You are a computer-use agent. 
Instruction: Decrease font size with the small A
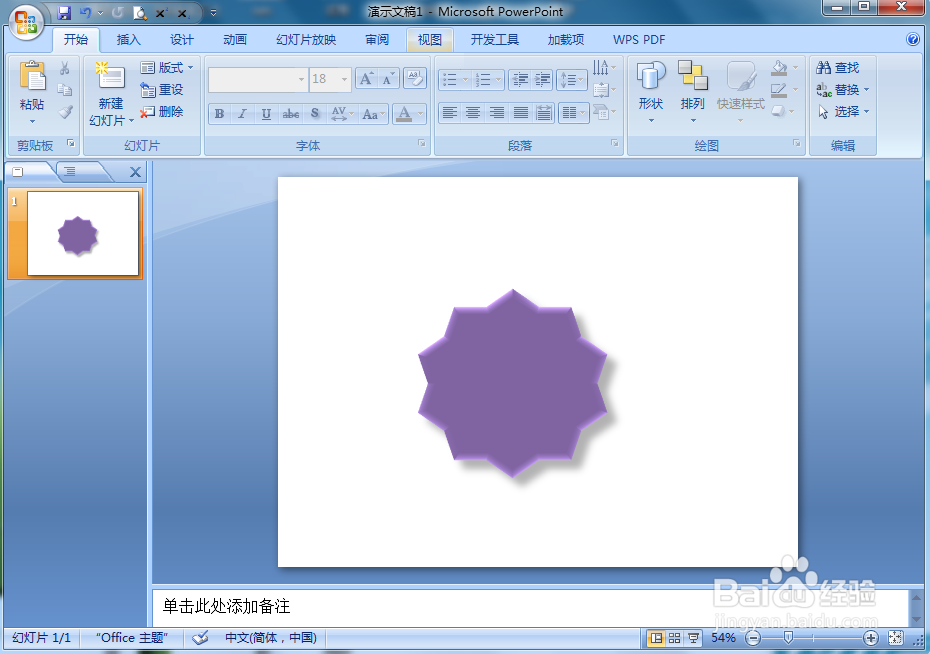tap(388, 79)
